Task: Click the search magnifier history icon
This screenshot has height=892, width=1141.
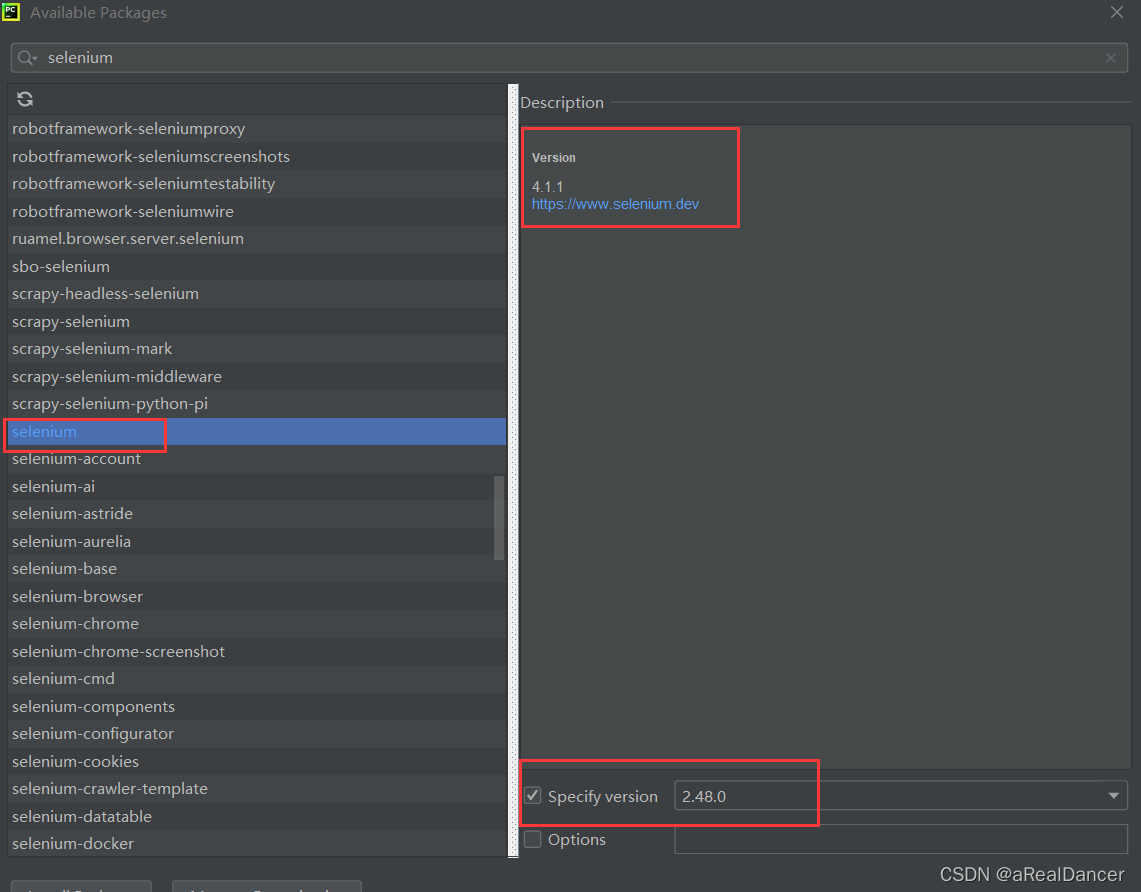Action: 27,58
